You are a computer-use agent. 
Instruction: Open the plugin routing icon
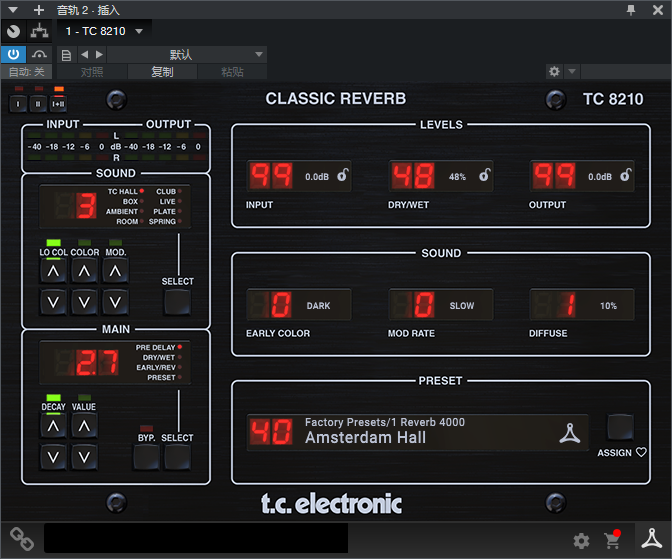pyautogui.click(x=39, y=31)
